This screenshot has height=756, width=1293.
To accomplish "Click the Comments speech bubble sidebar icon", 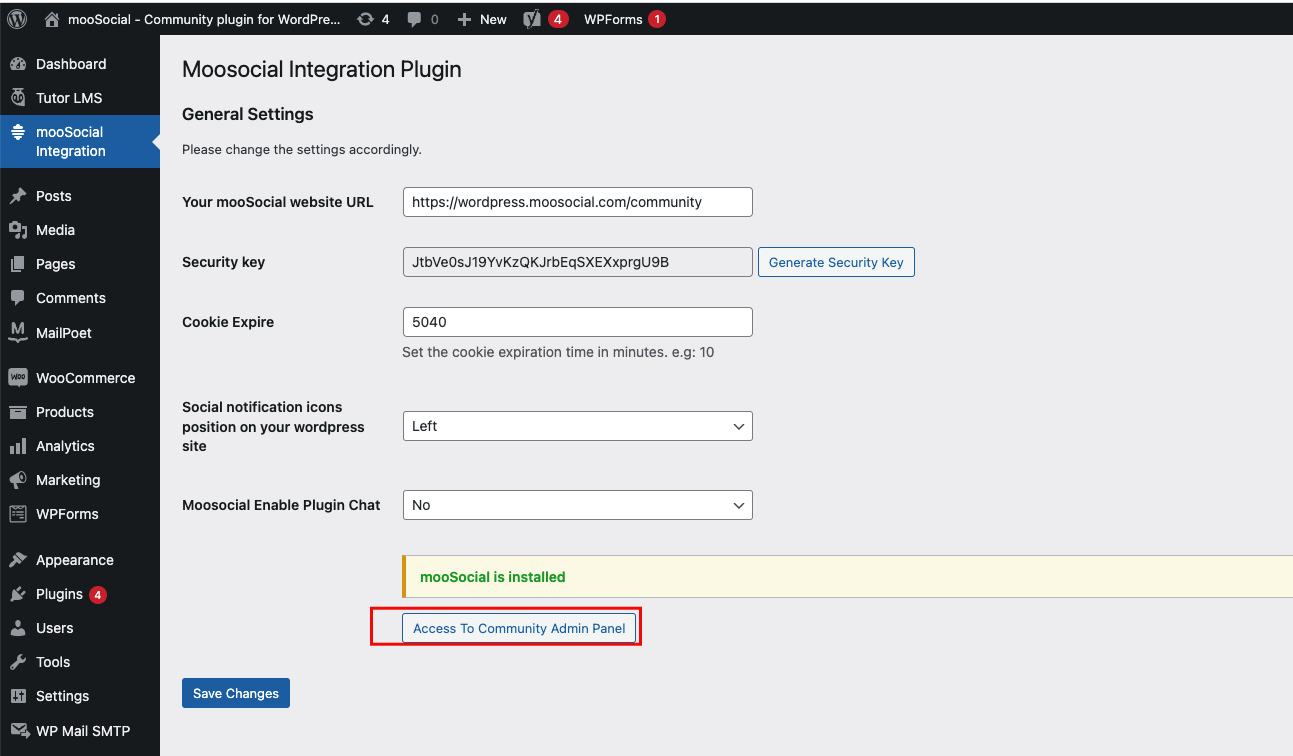I will tap(18, 298).
